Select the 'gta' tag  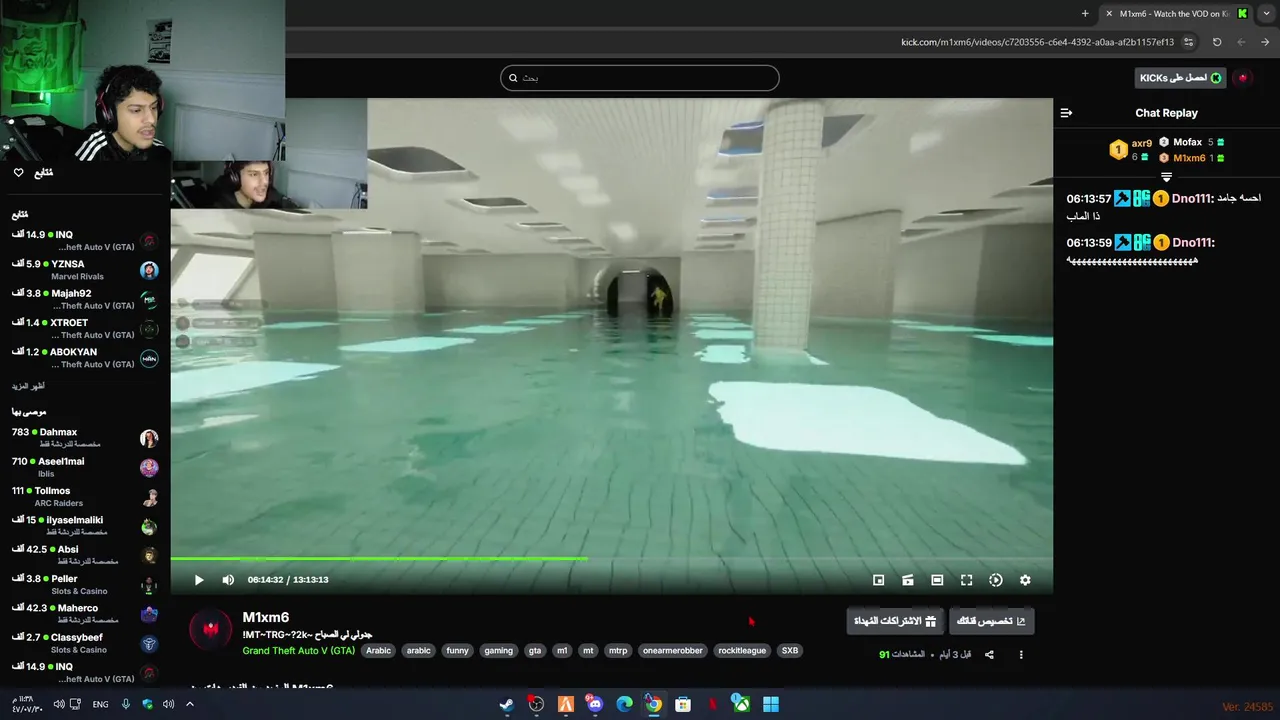coord(535,651)
